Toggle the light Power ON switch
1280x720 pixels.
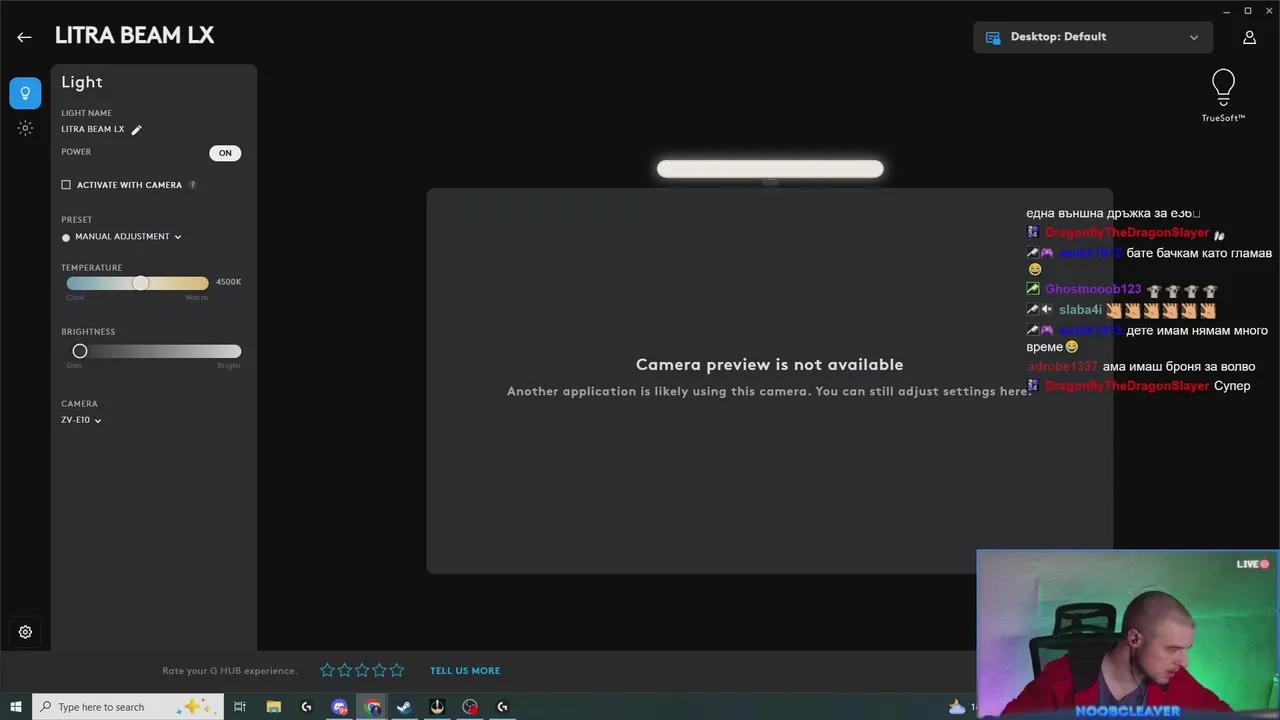click(x=225, y=153)
